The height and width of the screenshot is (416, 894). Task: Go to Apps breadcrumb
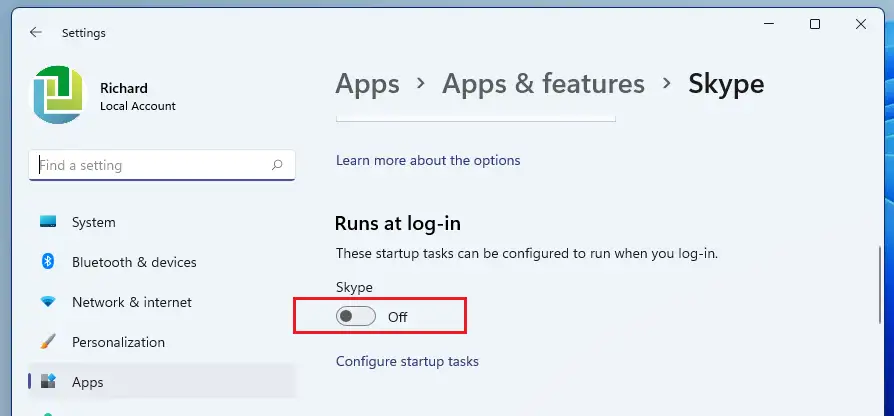367,84
